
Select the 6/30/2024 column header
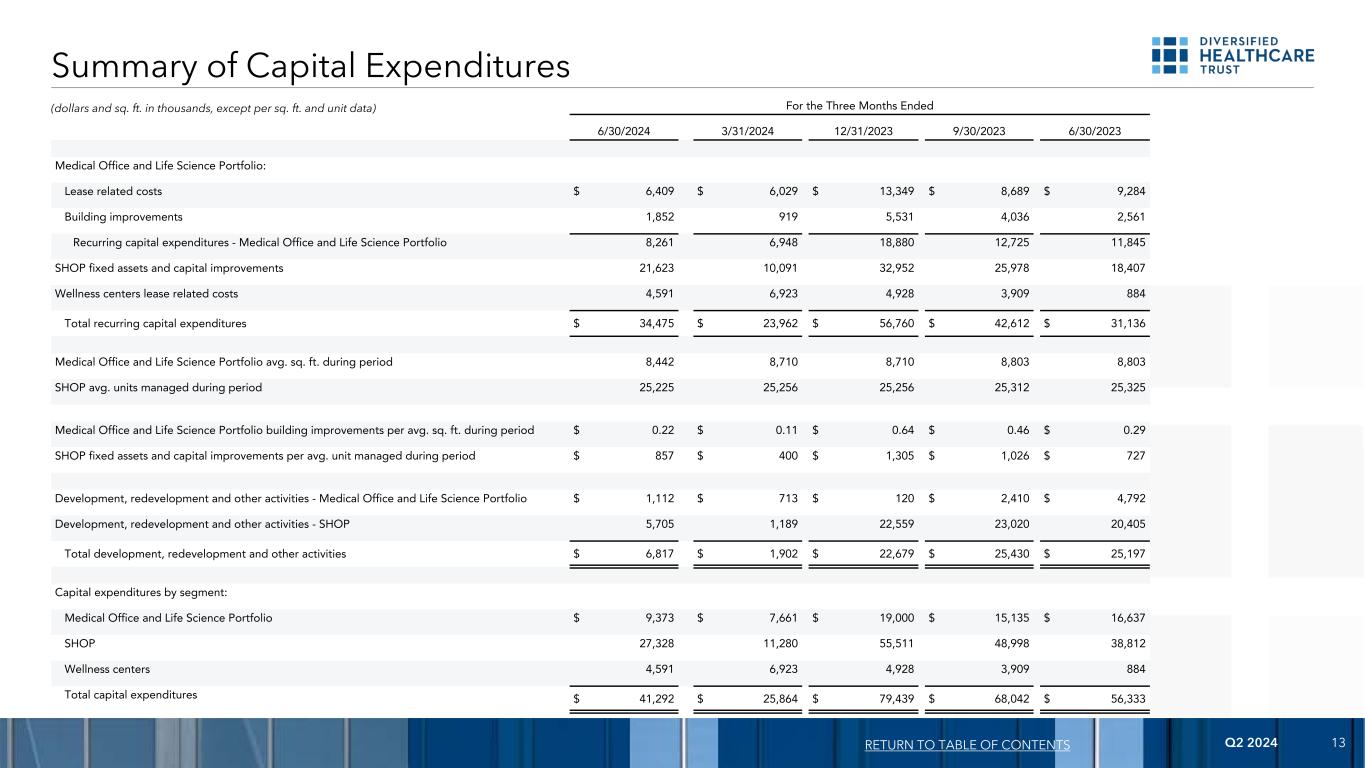(626, 129)
